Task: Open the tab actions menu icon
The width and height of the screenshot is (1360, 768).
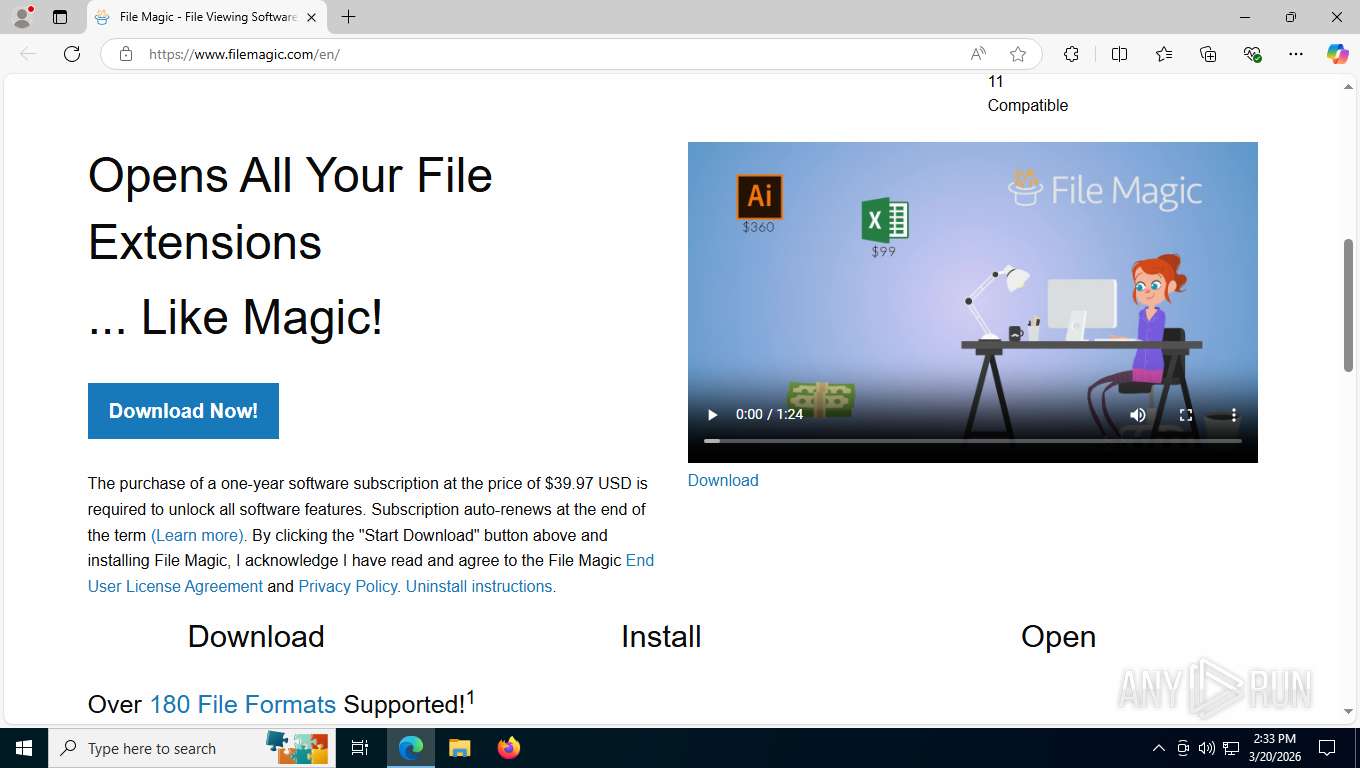Action: coord(60,17)
